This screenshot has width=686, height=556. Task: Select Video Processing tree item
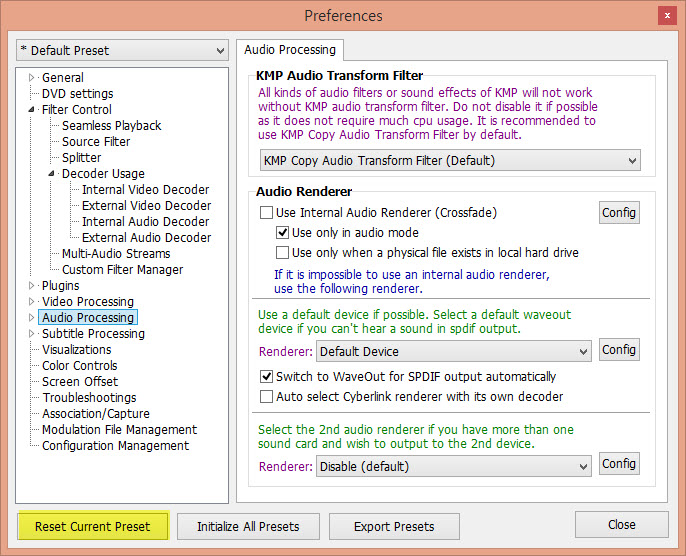pos(88,301)
